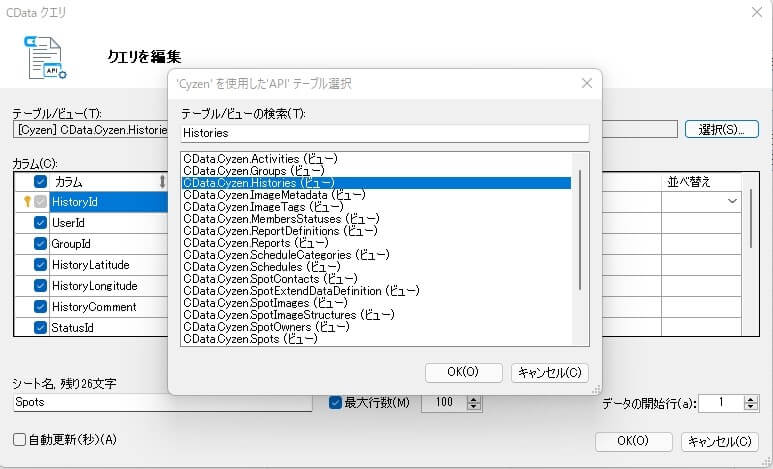Select CData.Cyzen.Schedules (ビュー) in list
Viewport: 773px width, 469px height.
pos(376,267)
